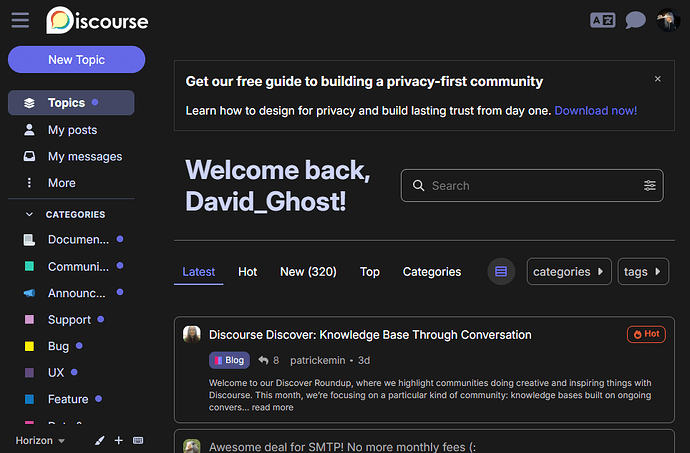Screen dimensions: 690x453
Task: Click the New Topic button
Action: (77, 59)
